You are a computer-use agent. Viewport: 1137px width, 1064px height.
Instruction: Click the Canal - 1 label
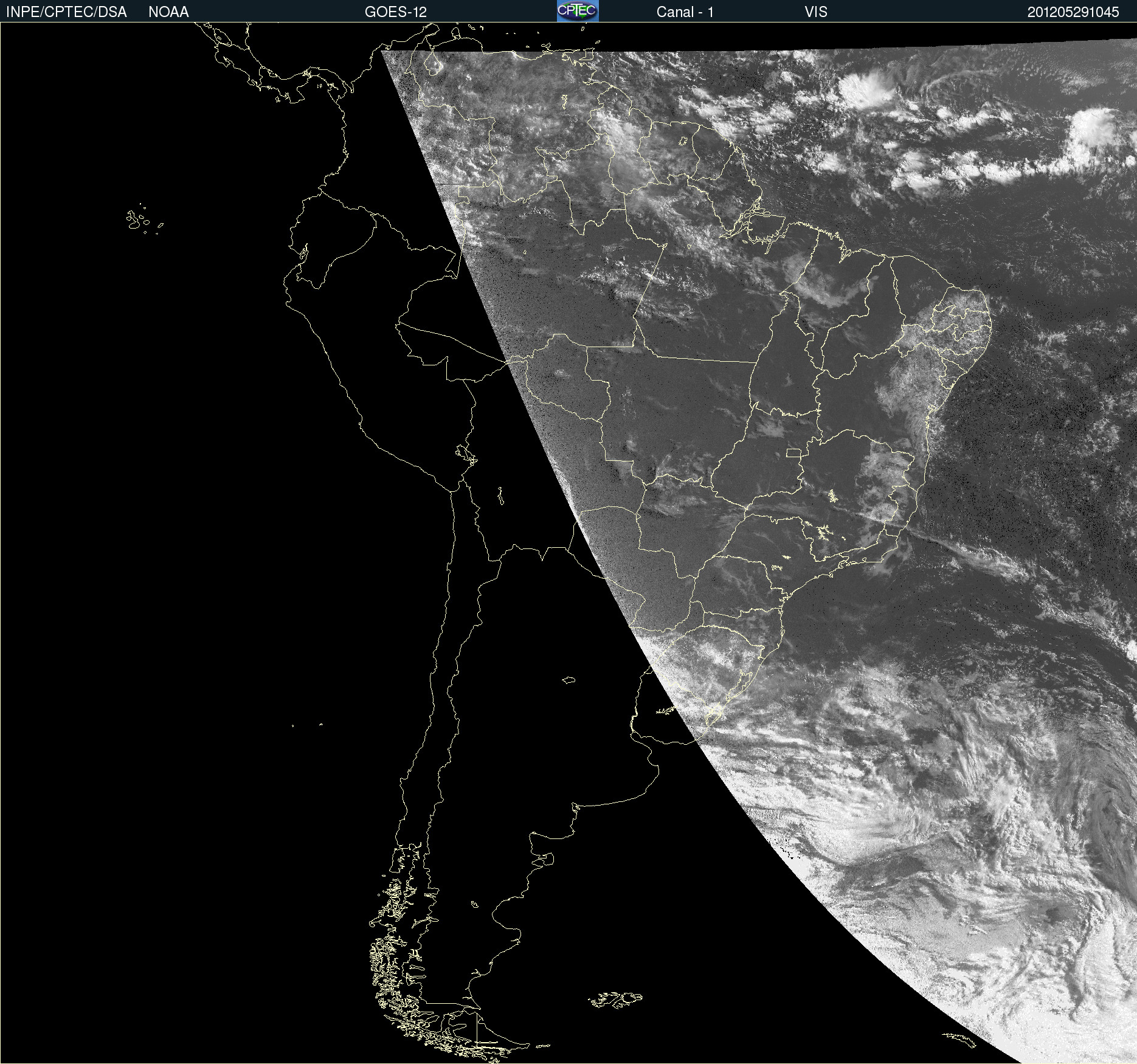pyautogui.click(x=685, y=12)
